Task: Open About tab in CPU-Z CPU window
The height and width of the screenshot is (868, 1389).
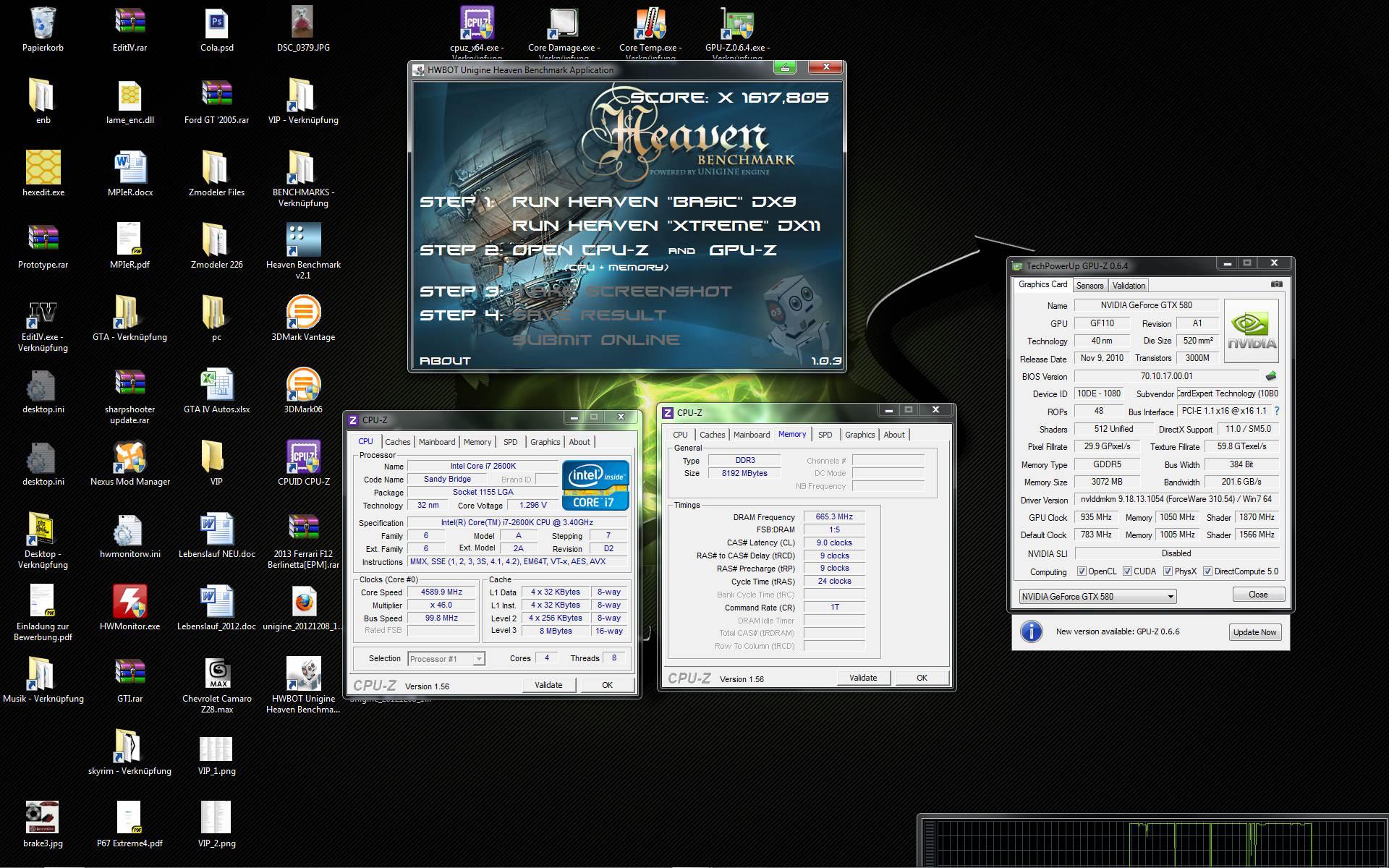Action: click(x=579, y=442)
